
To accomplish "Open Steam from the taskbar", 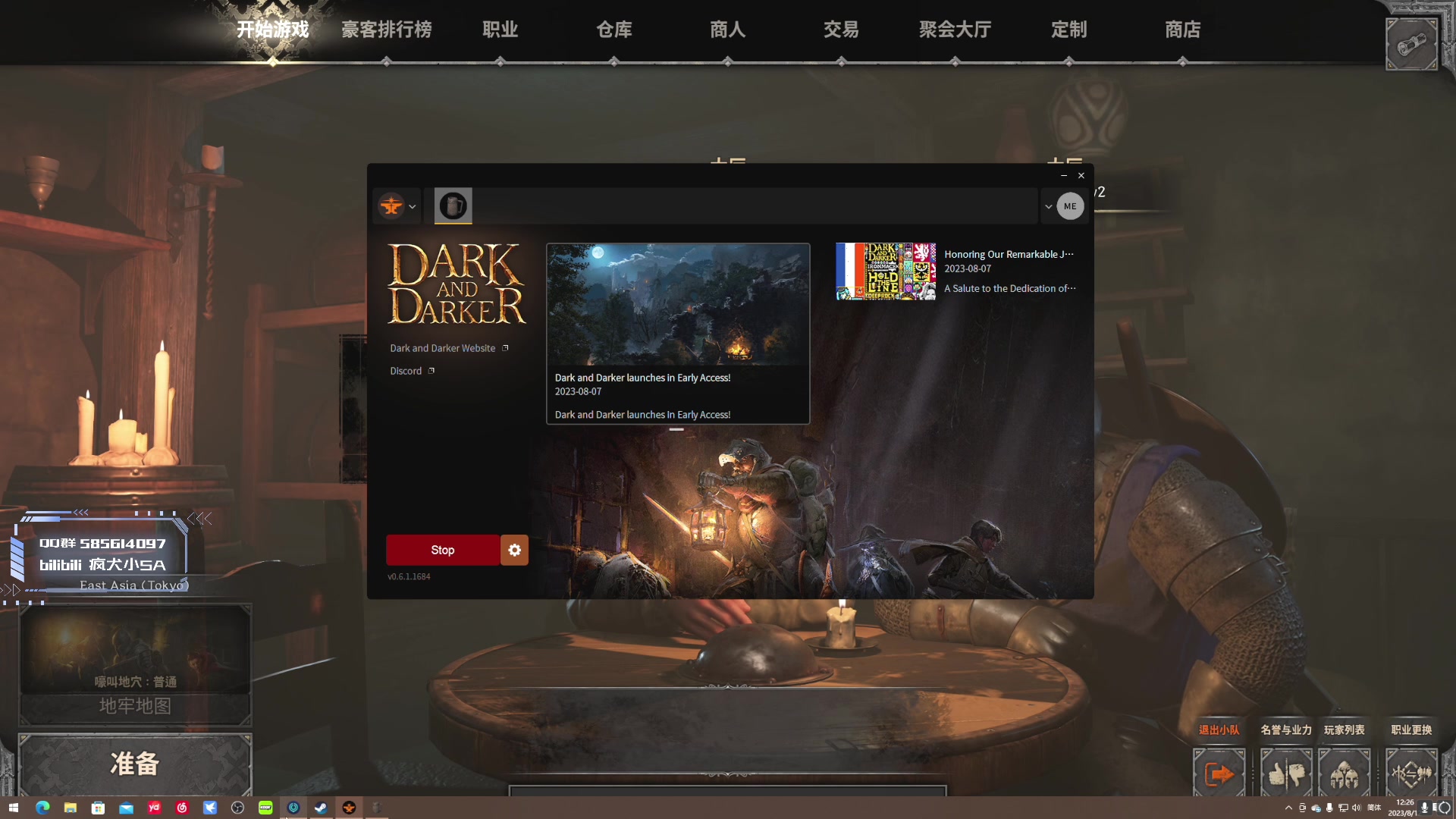I will pyautogui.click(x=321, y=808).
